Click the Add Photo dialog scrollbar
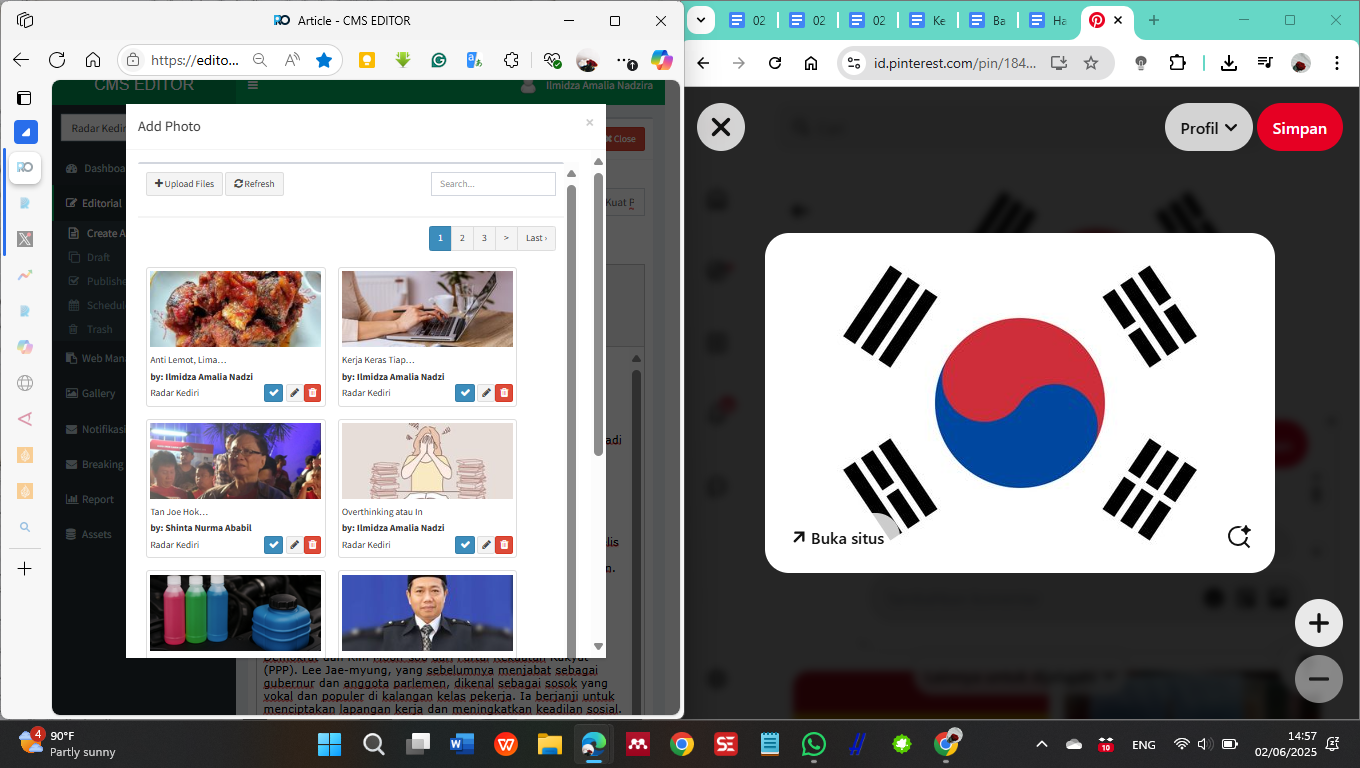The width and height of the screenshot is (1360, 768). click(x=598, y=315)
